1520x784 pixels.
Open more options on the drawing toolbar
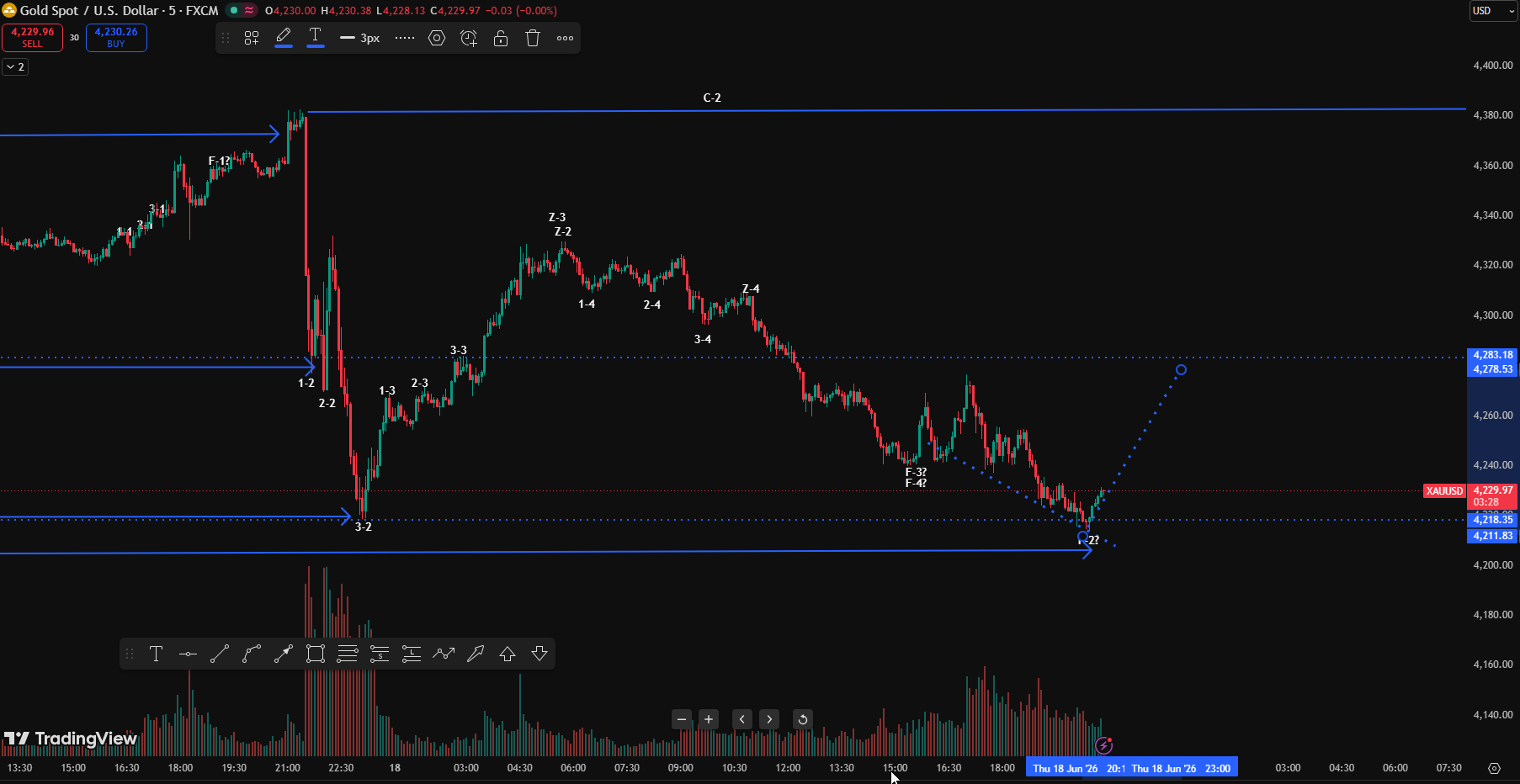point(565,38)
